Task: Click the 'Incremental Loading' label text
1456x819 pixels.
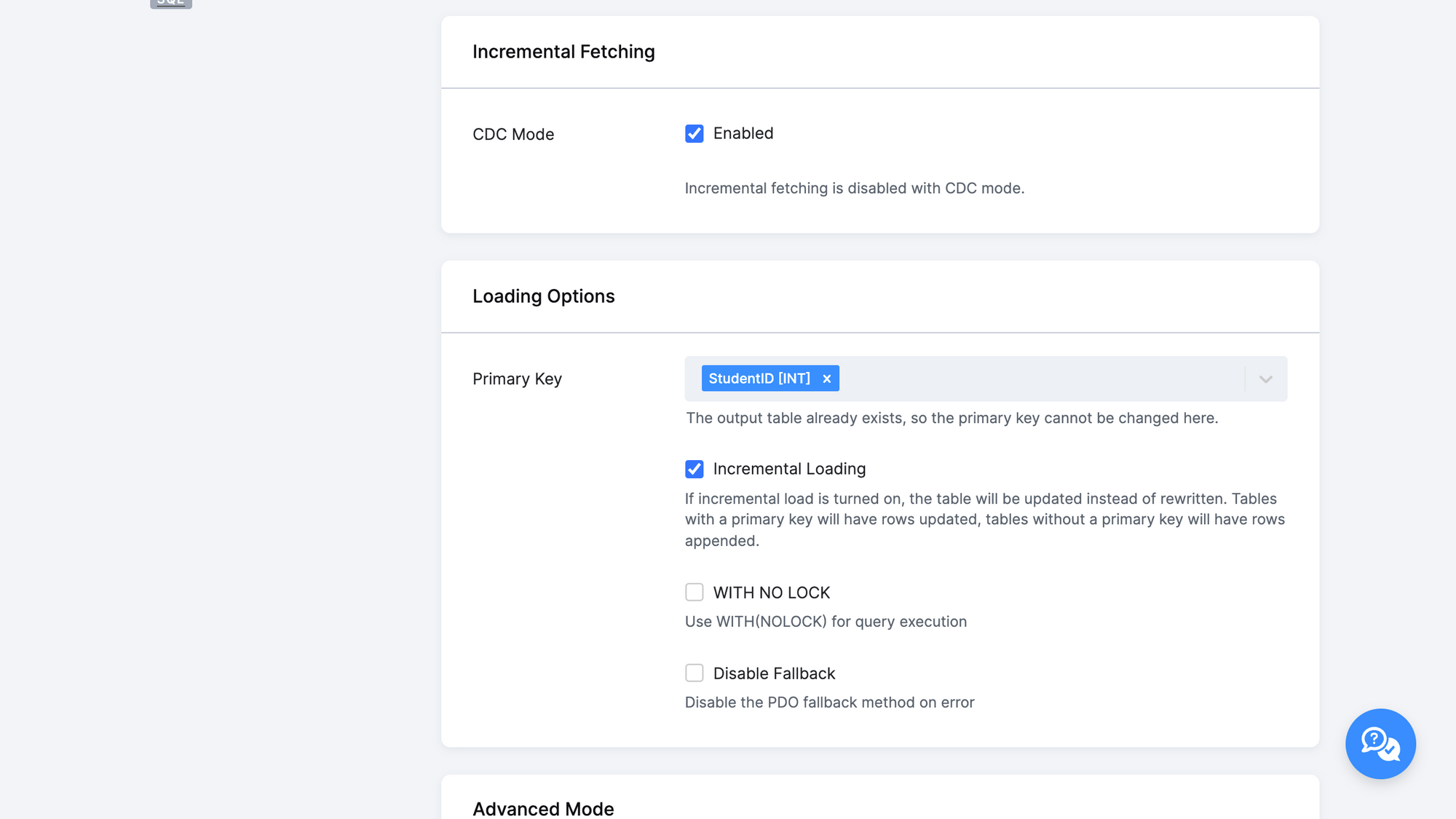Action: click(x=789, y=469)
